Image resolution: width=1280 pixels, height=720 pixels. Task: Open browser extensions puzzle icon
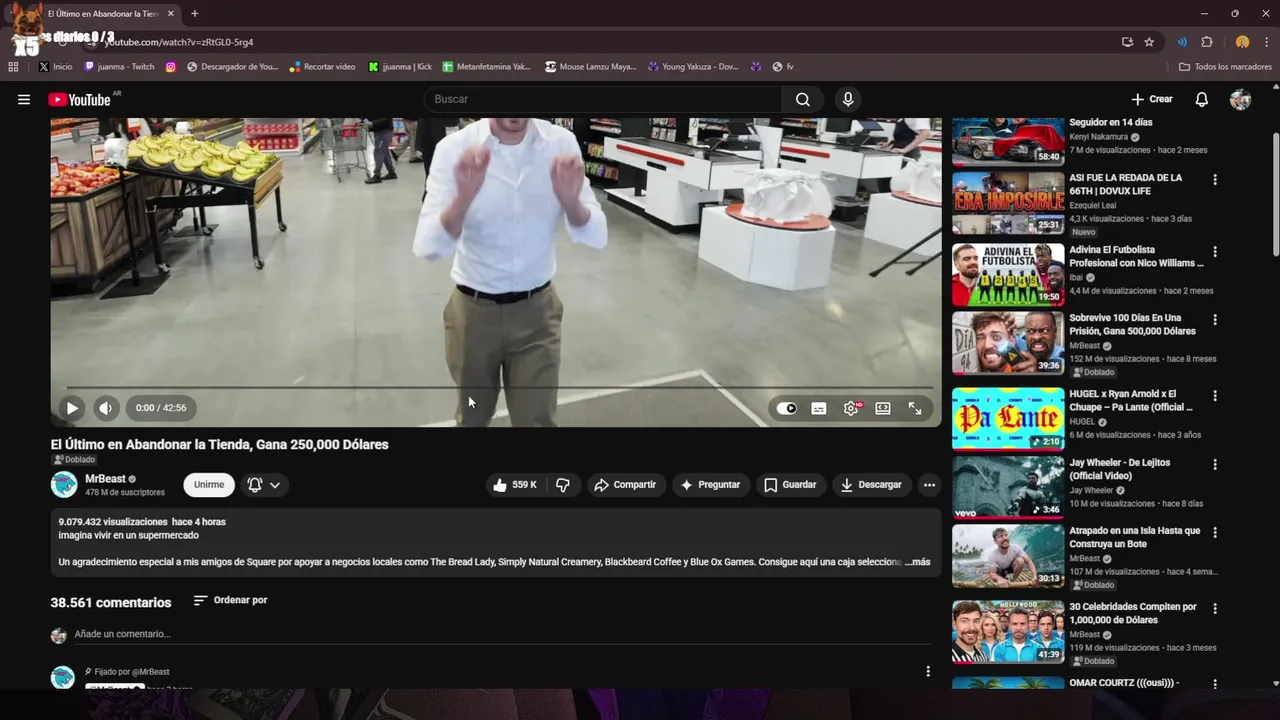(x=1207, y=42)
